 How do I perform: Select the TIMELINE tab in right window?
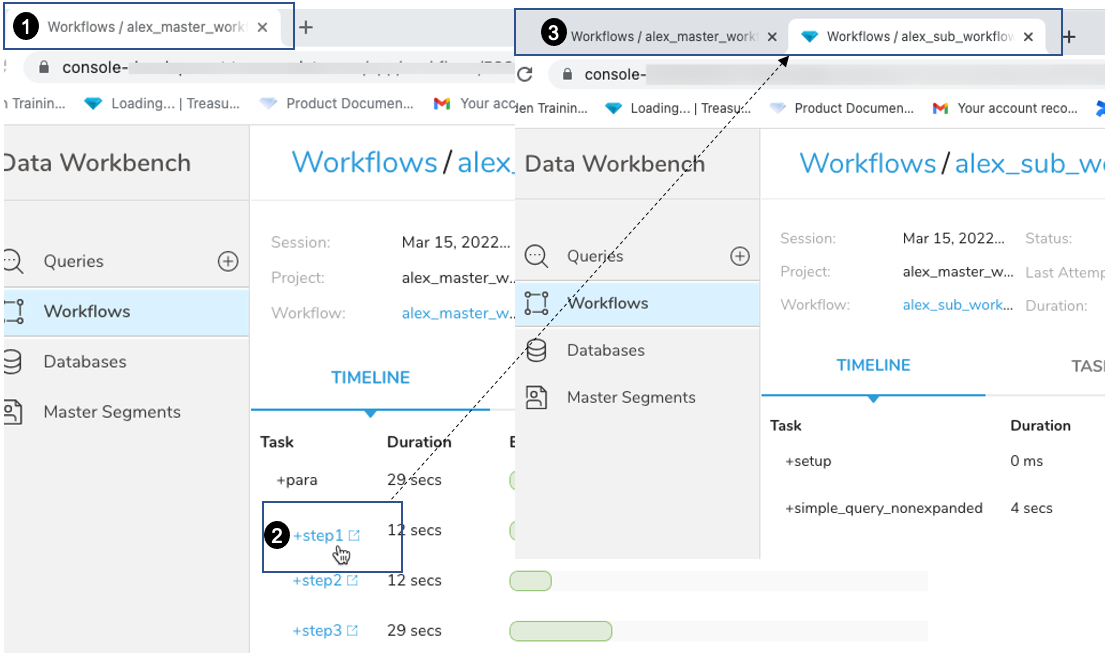tap(873, 366)
